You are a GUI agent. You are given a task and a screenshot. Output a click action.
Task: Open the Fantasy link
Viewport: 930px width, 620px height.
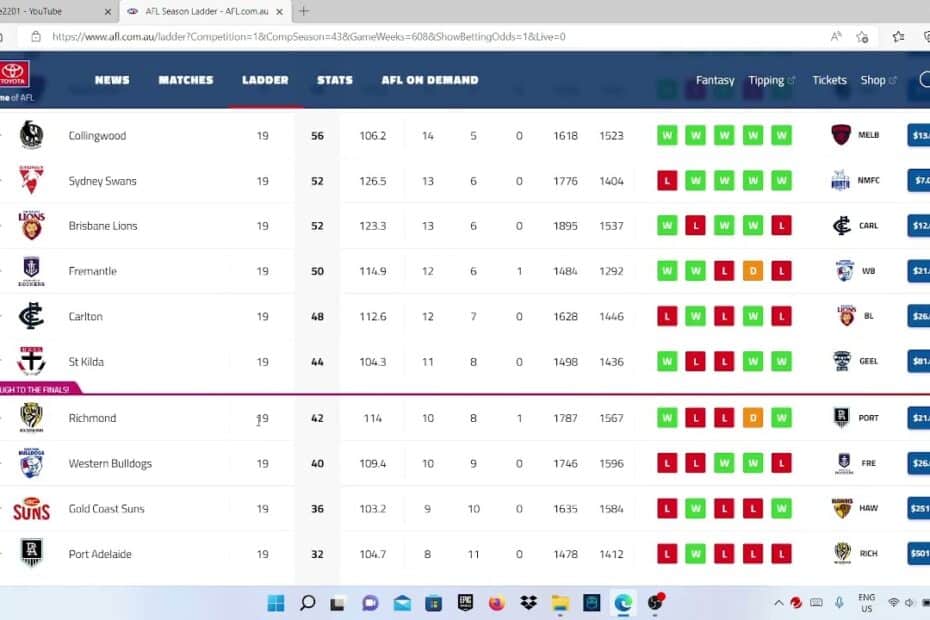[x=715, y=80]
